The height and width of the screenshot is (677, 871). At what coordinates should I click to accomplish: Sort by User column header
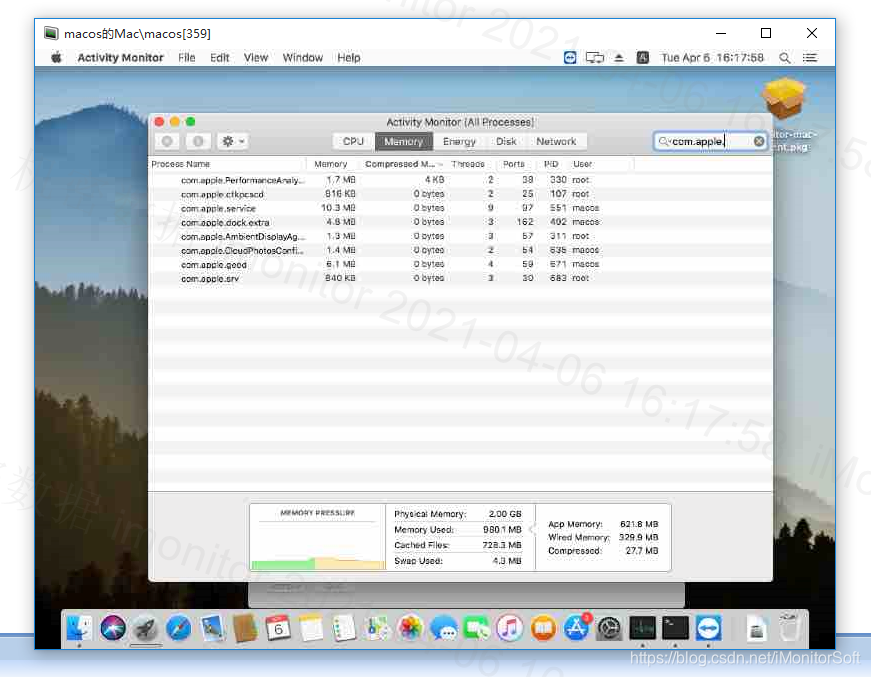(583, 164)
